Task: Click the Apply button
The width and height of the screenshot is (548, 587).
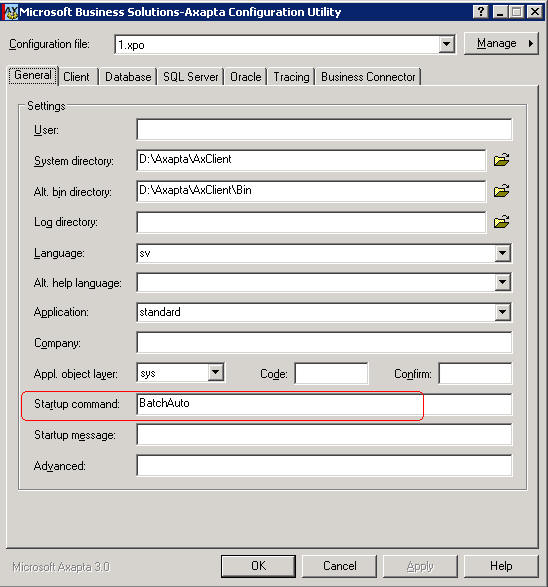Action: coord(420,566)
